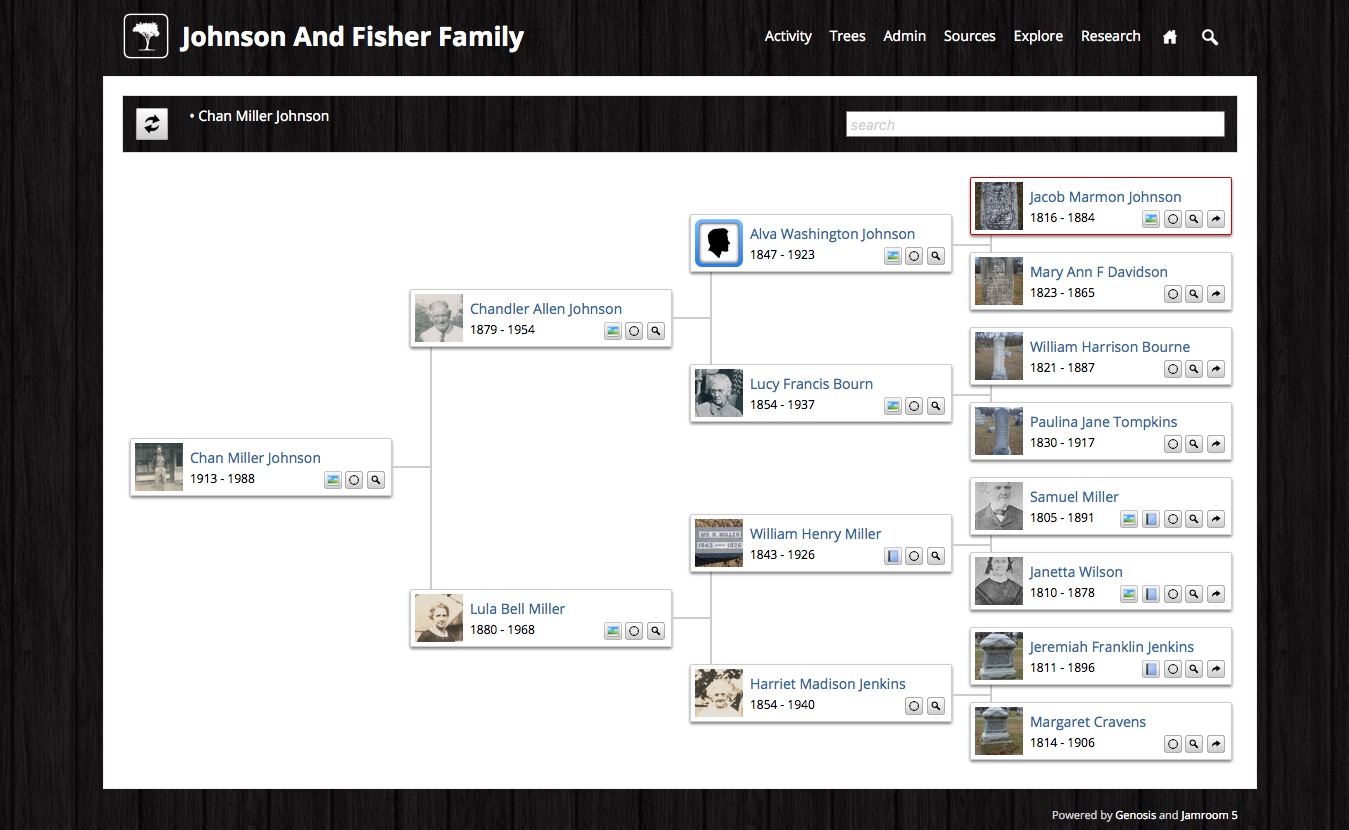The image size is (1349, 830).
Task: Open the Sources menu
Action: [969, 36]
